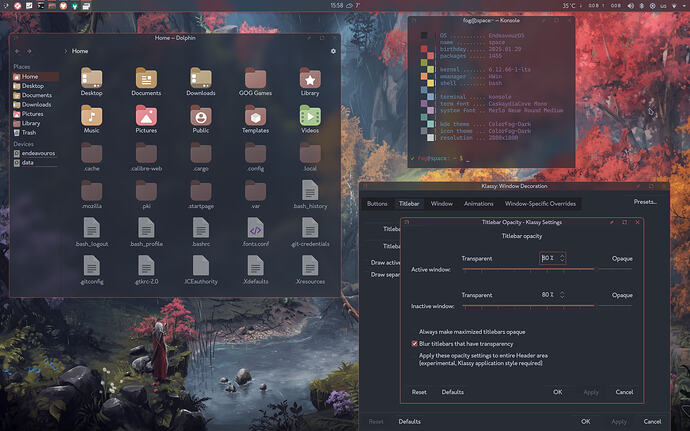This screenshot has height=431, width=690.
Task: Select the .mozilla folder
Action: click(92, 195)
